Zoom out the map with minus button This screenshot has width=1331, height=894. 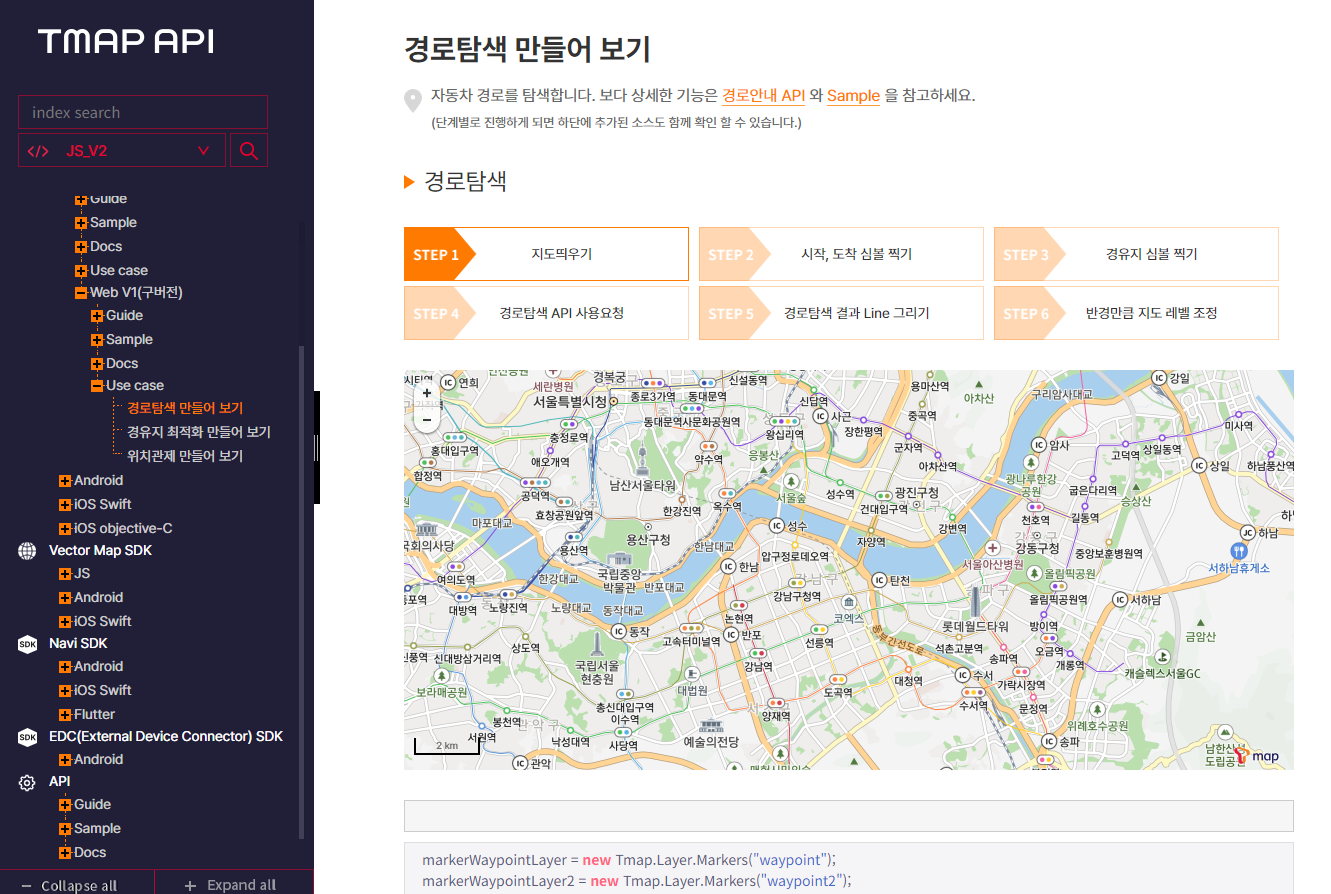pos(427,420)
